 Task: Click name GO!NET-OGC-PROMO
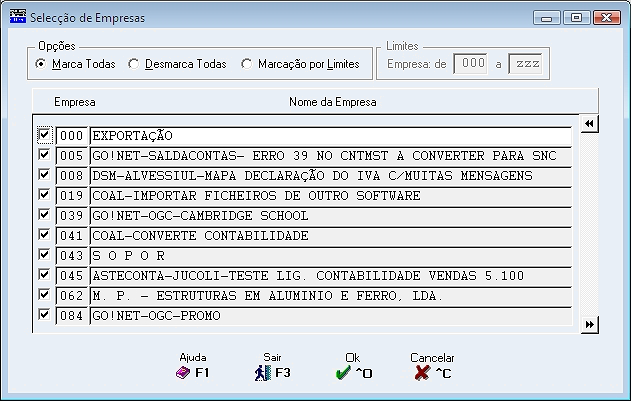(x=330, y=316)
